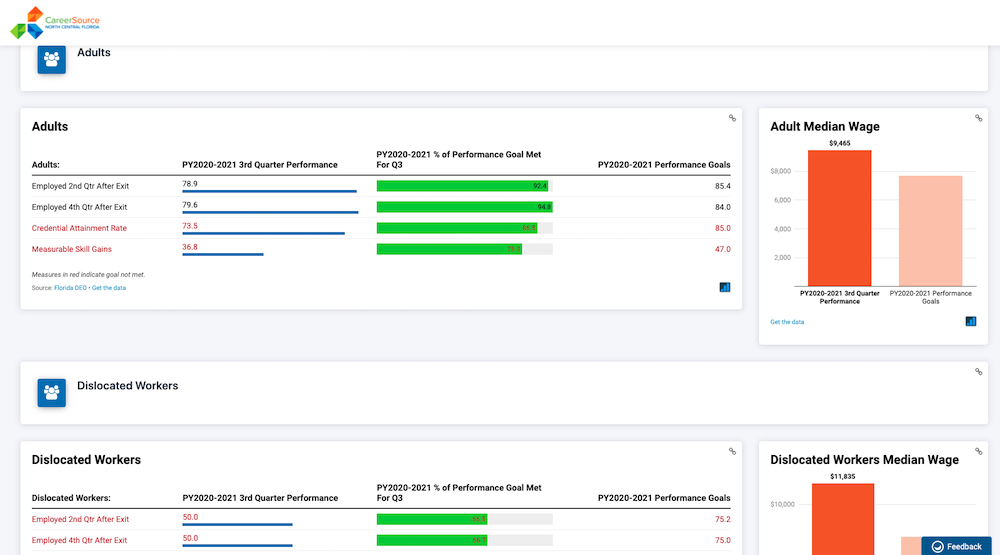Open the Feedback button
Image resolution: width=1000 pixels, height=555 pixels.
point(956,546)
